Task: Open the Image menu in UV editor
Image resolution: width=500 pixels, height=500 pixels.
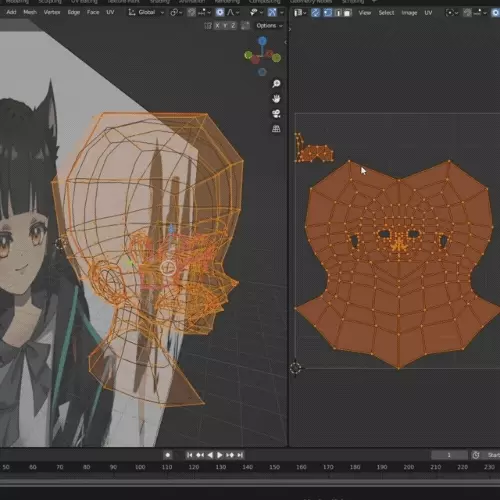Action: point(409,13)
